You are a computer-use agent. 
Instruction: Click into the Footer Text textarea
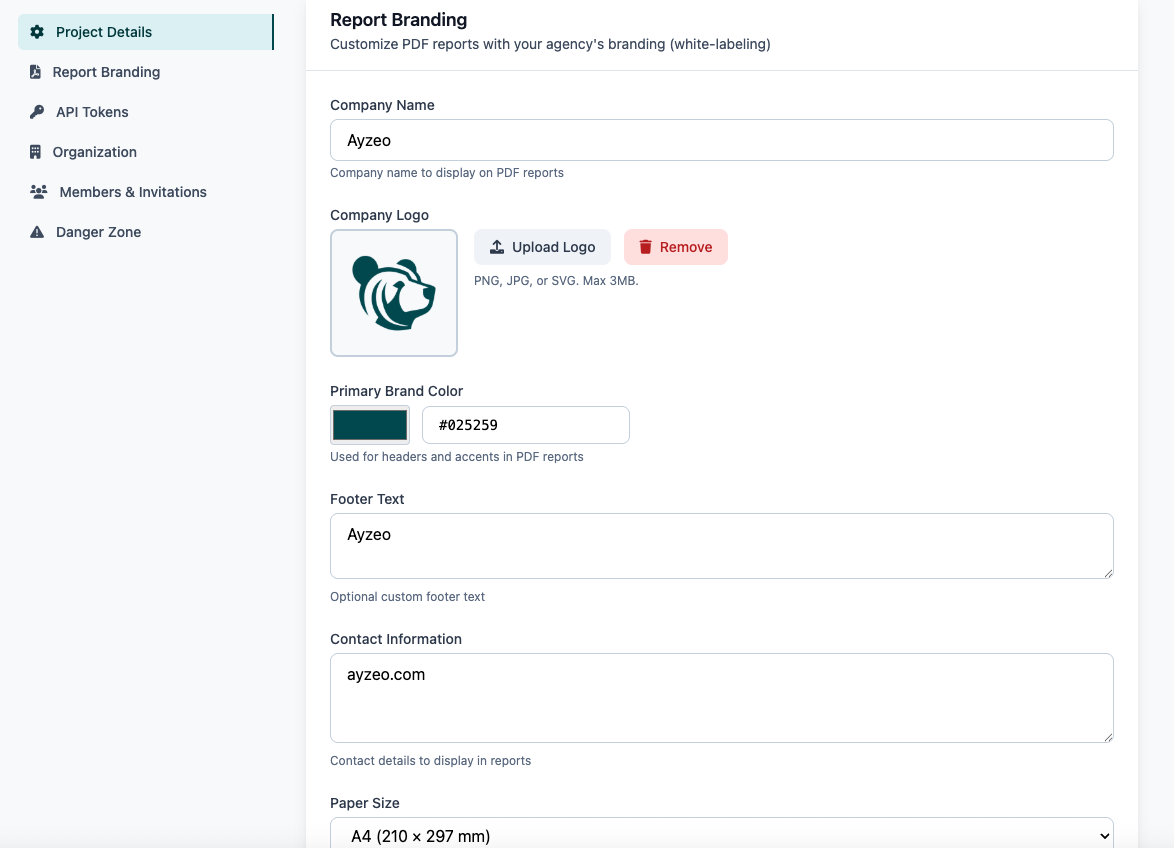point(721,546)
